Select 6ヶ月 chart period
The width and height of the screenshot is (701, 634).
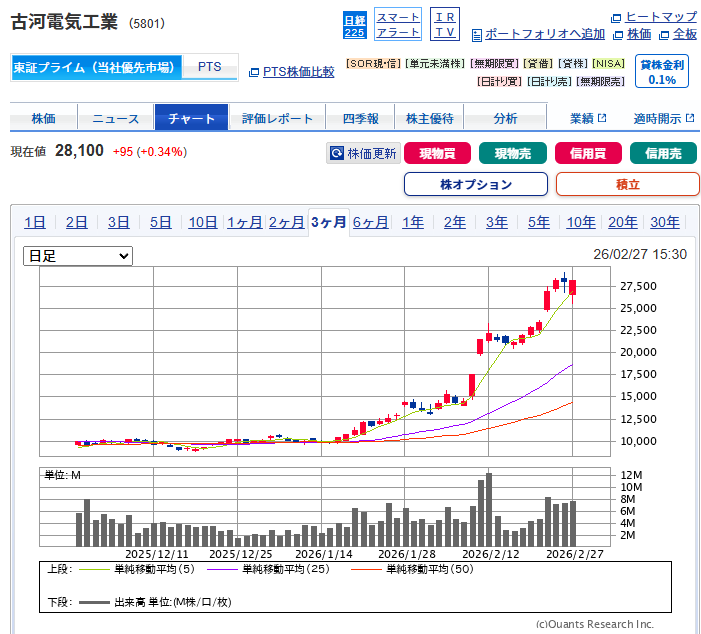click(371, 222)
